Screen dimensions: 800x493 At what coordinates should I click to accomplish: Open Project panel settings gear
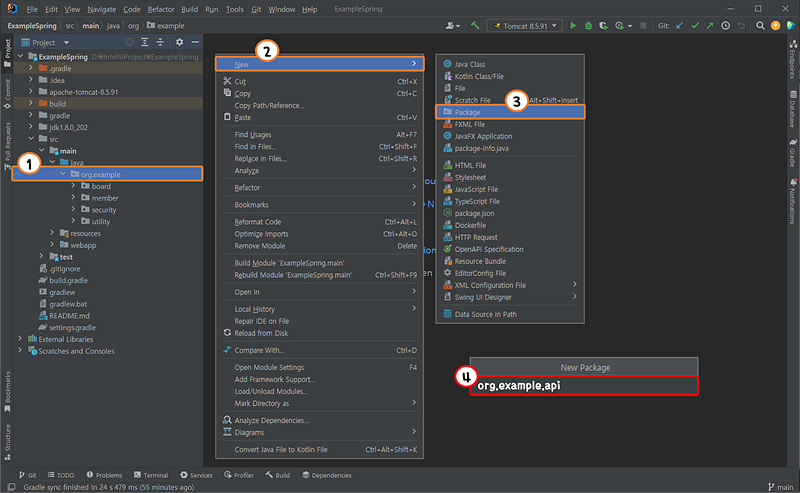coord(179,42)
